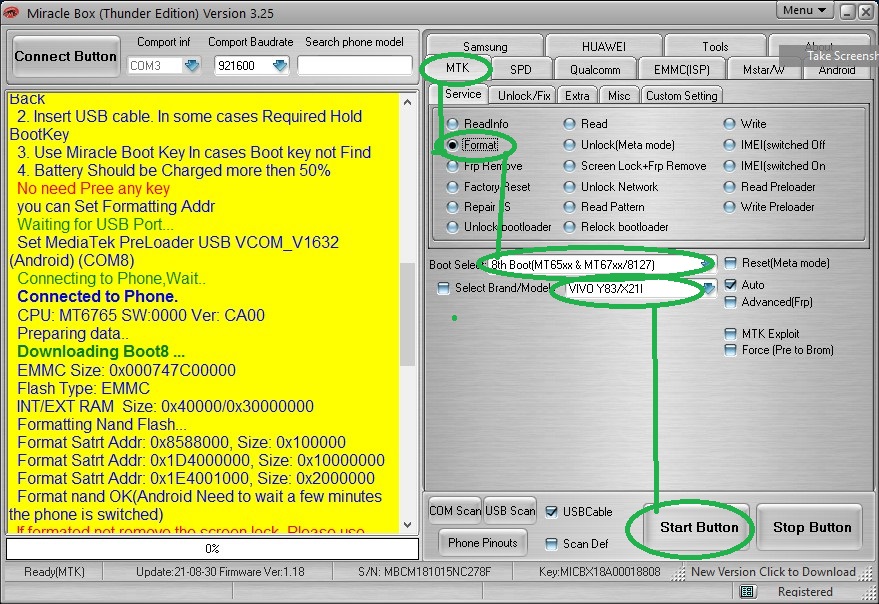Select the Read radio option
The height and width of the screenshot is (604, 879).
[x=570, y=123]
